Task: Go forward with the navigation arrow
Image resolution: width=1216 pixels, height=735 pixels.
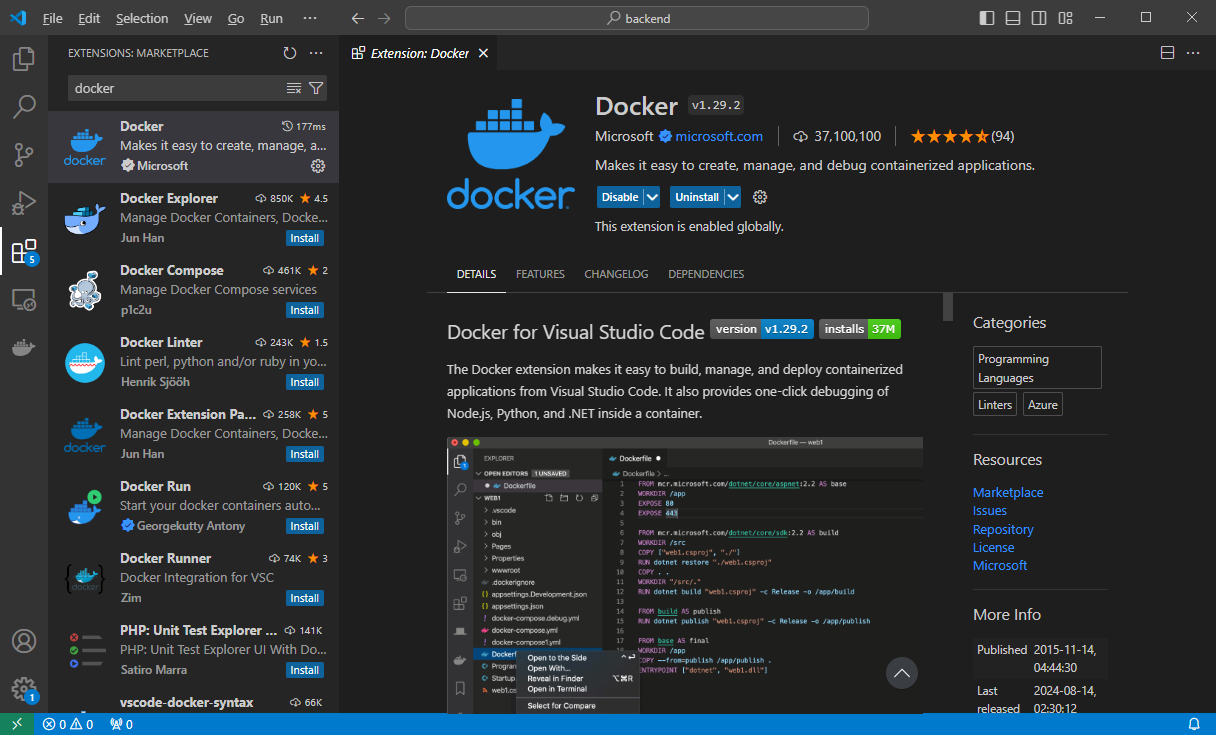Action: tap(385, 18)
